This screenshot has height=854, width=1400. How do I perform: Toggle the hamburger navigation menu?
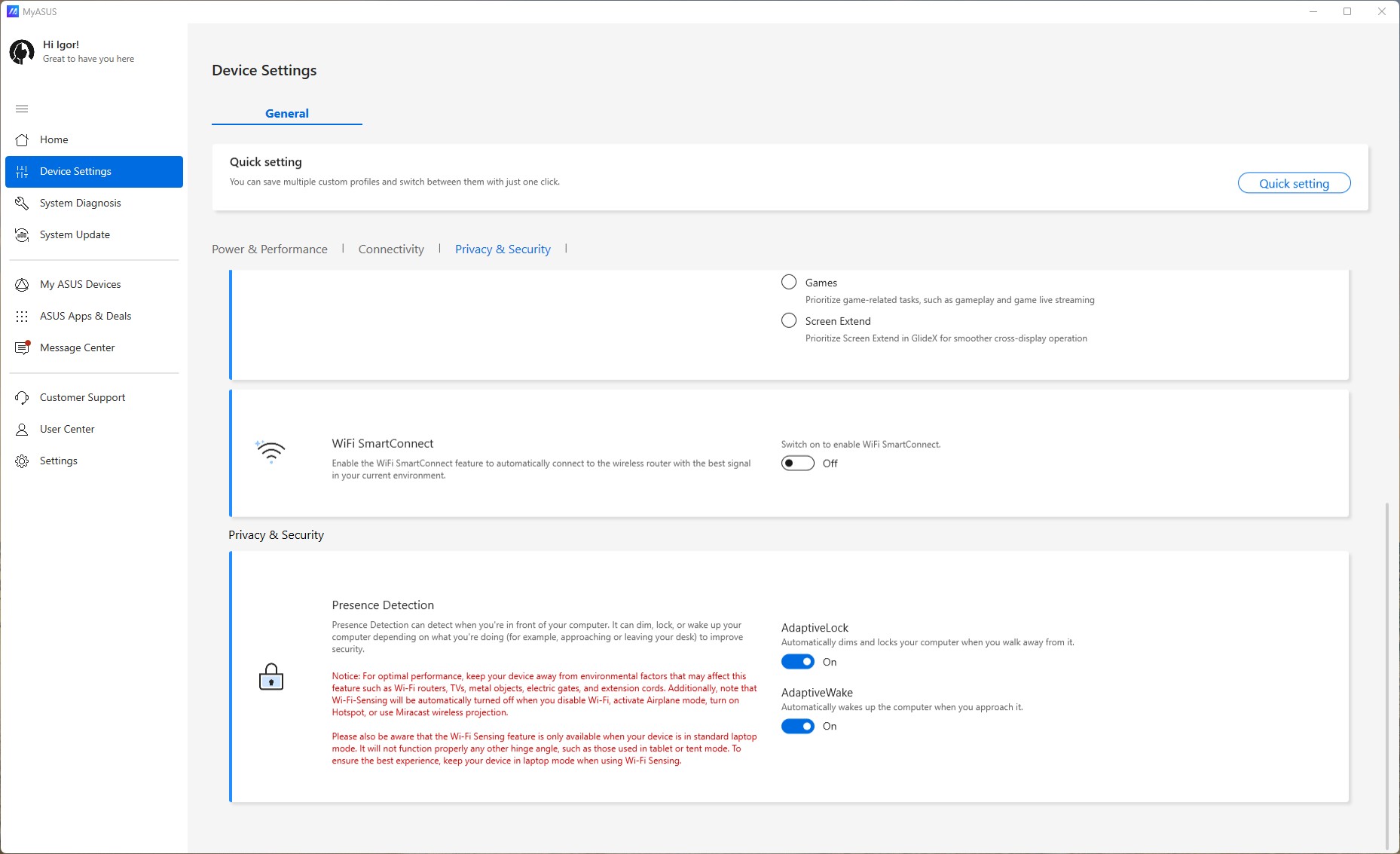[22, 109]
